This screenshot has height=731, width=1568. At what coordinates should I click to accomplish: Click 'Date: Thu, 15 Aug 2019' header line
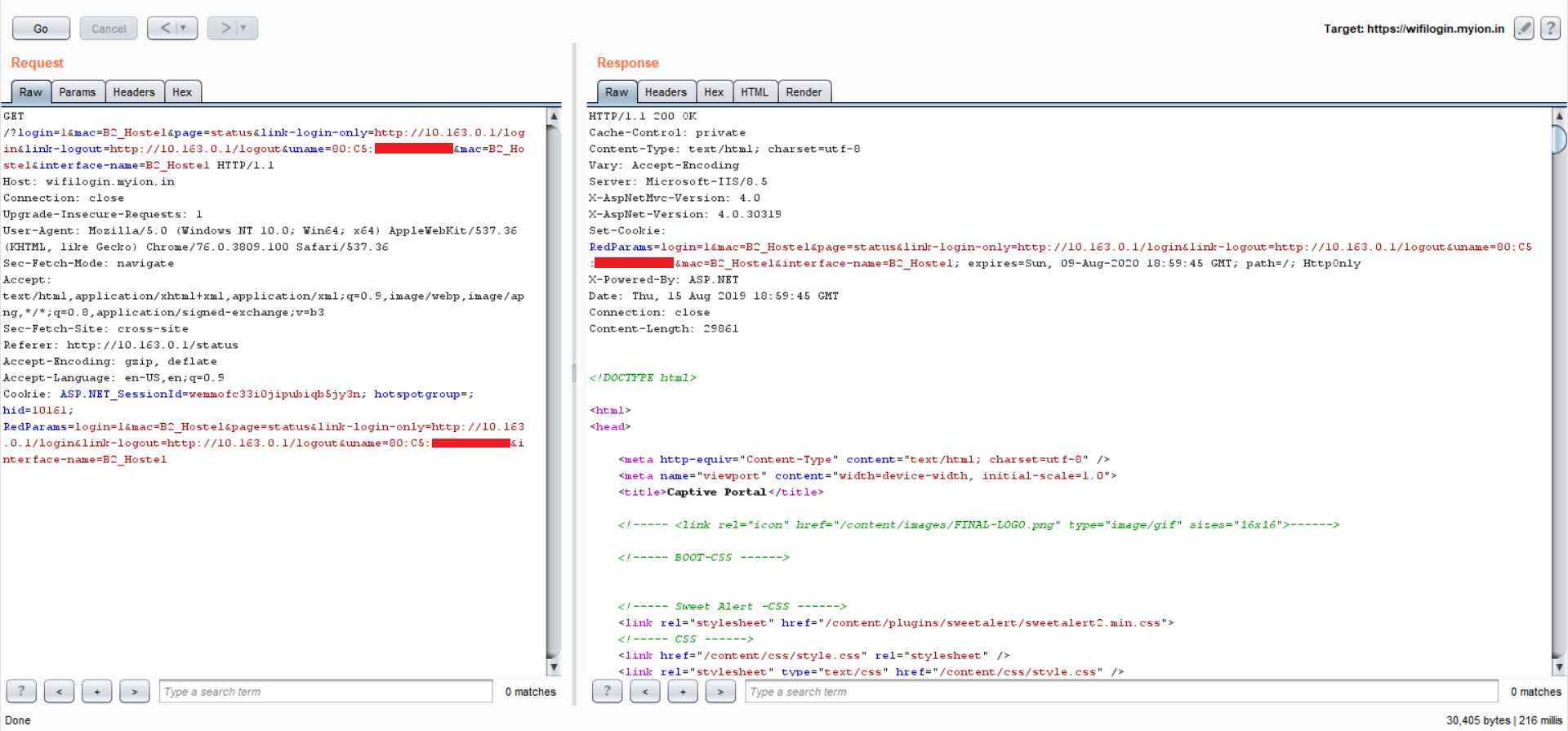714,296
